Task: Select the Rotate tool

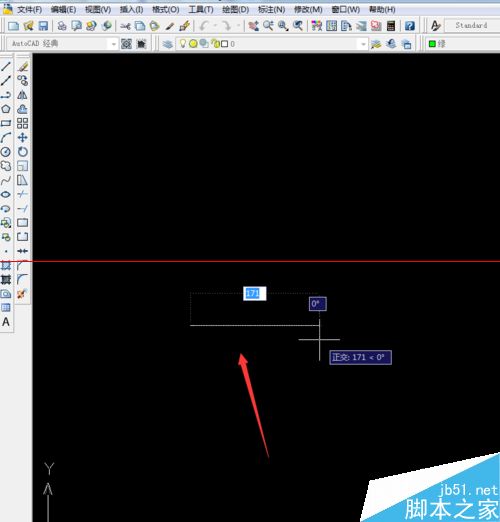Action: coord(23,152)
